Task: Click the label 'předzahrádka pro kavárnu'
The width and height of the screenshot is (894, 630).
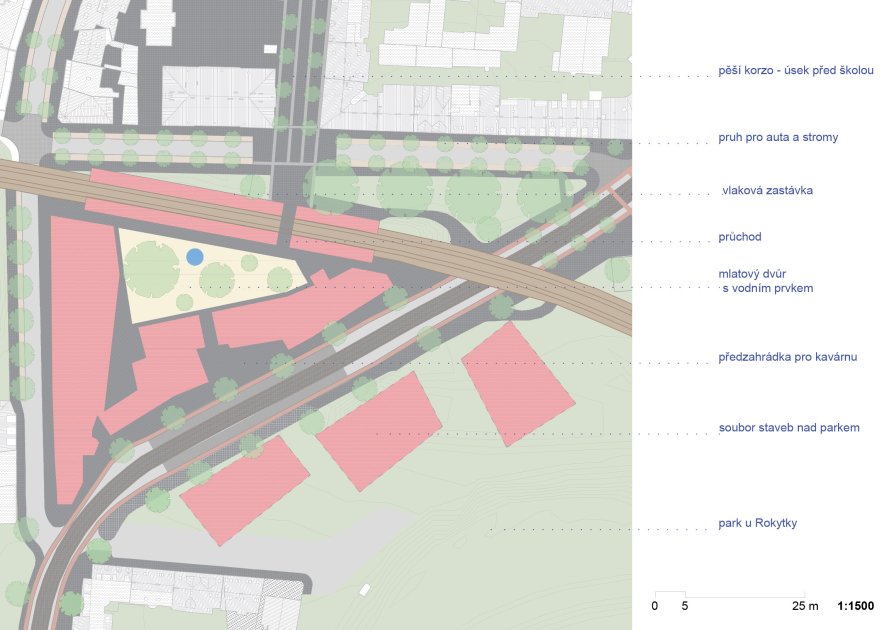Action: pos(788,357)
